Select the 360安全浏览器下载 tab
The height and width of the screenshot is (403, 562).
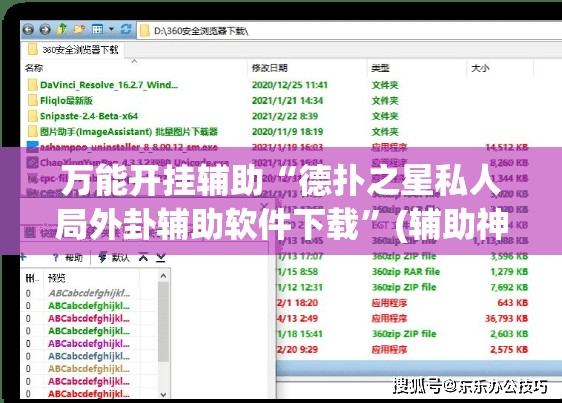point(73,49)
